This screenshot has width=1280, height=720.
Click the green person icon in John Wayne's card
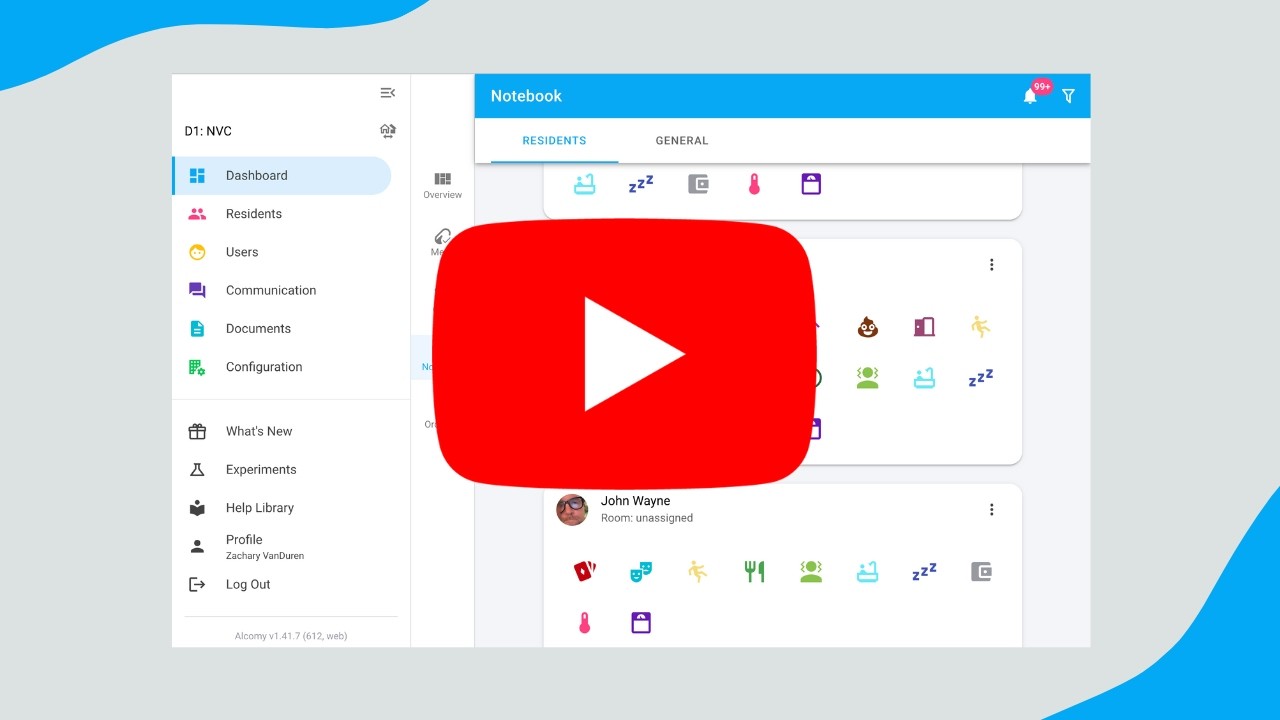(x=811, y=572)
